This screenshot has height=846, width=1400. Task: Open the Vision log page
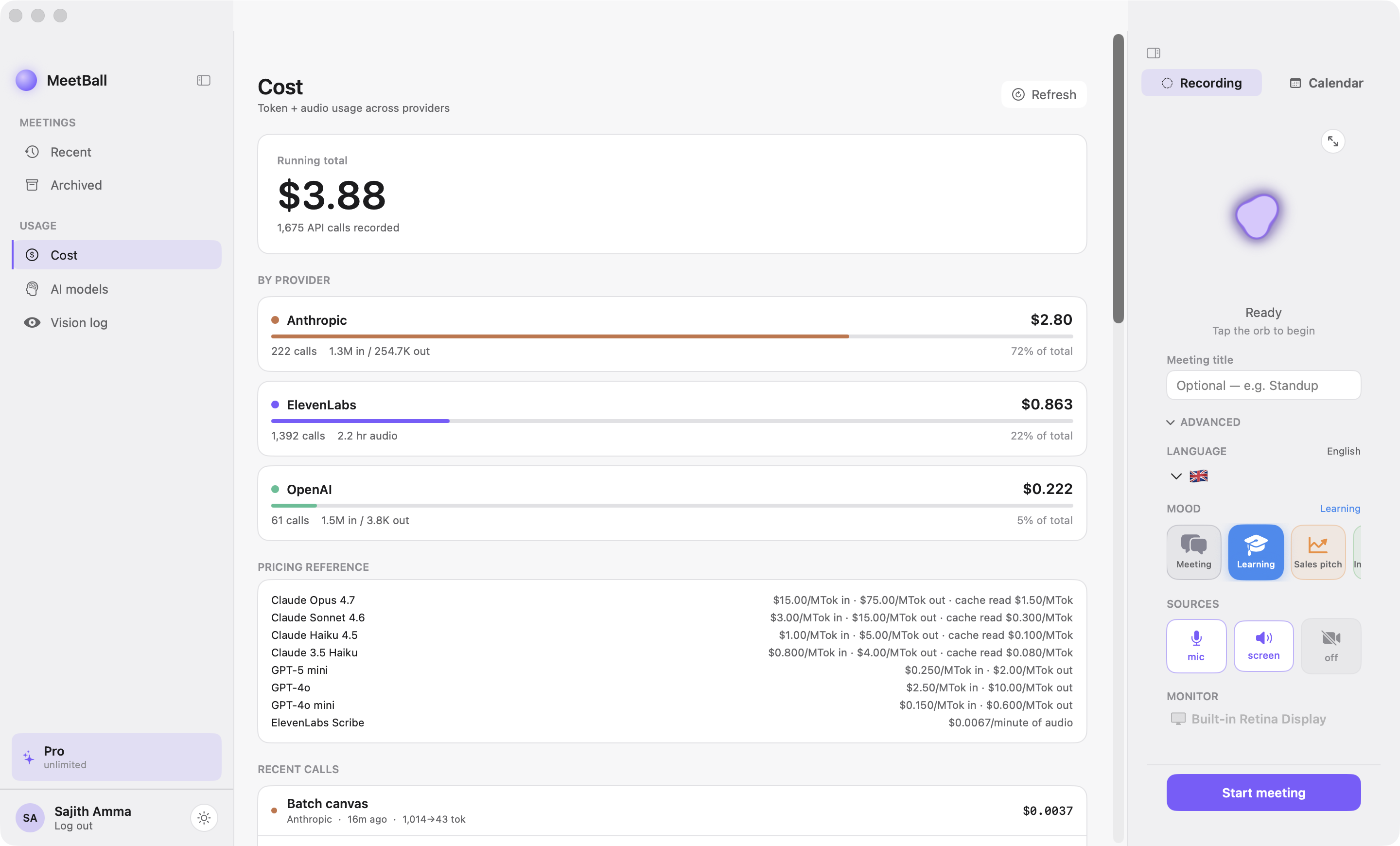(117, 322)
